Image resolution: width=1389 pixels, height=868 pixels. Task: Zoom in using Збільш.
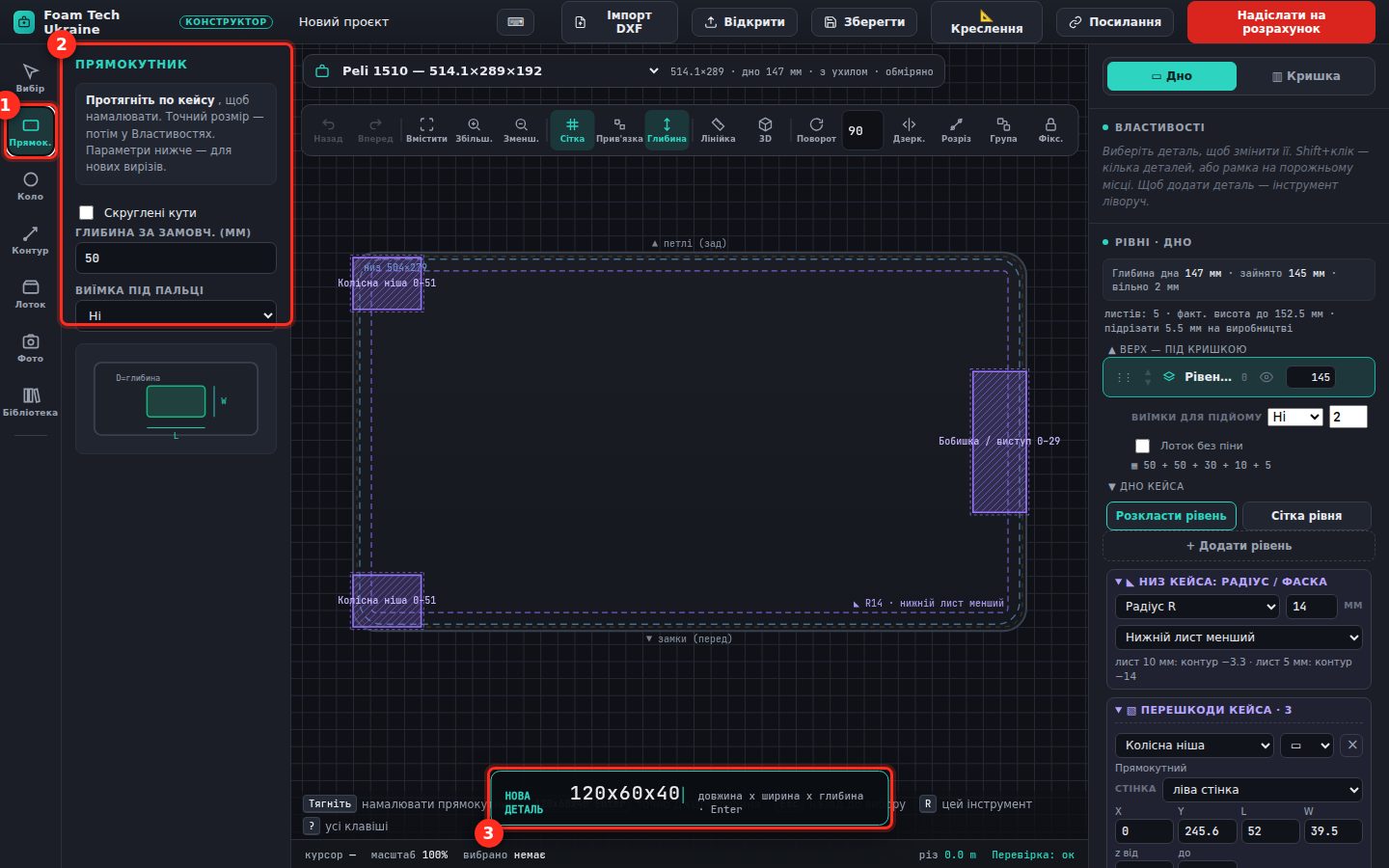pyautogui.click(x=474, y=130)
